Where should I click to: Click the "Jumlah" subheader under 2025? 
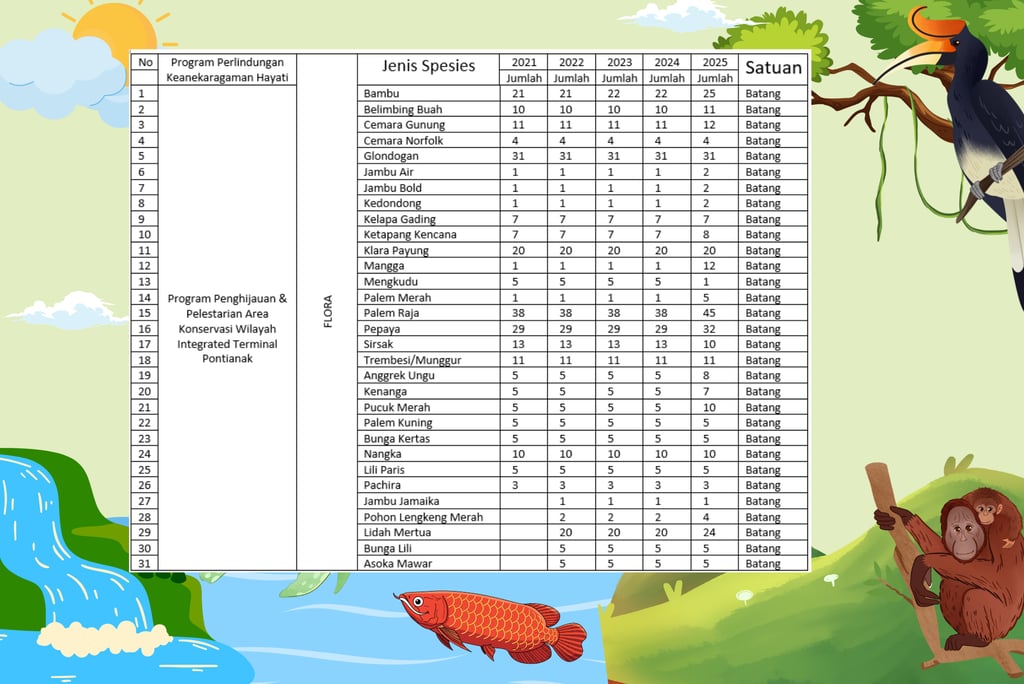click(x=714, y=78)
